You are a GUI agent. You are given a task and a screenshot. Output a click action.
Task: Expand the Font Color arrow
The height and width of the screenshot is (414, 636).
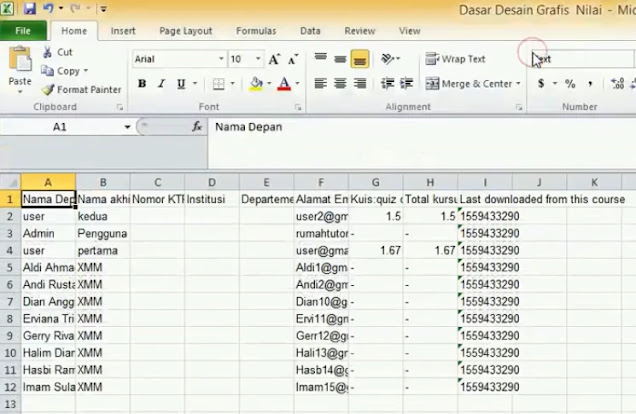298,84
